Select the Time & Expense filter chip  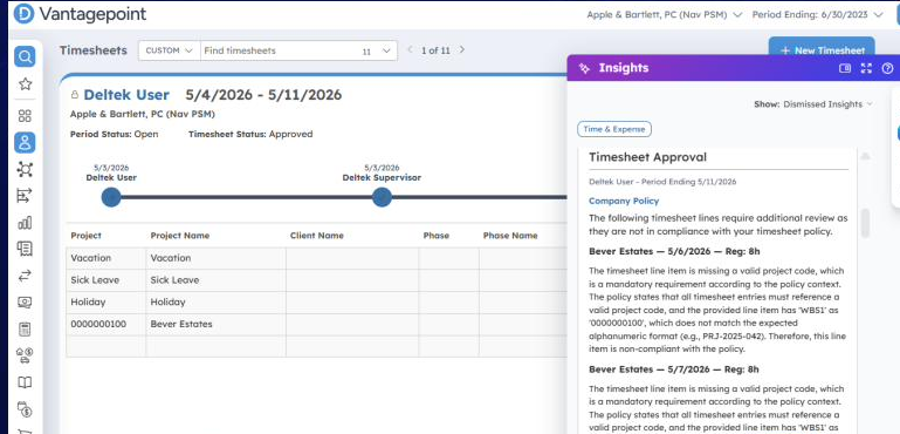click(x=614, y=129)
